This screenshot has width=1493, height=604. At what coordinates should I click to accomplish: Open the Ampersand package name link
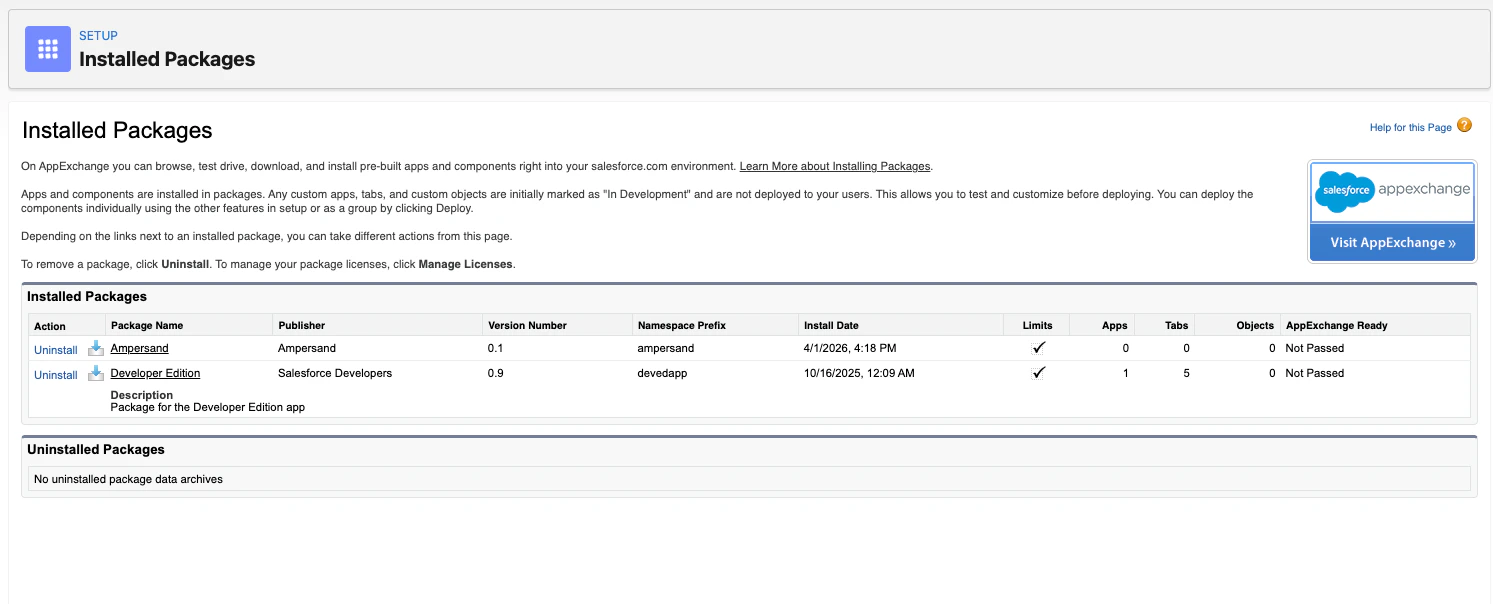tap(139, 348)
